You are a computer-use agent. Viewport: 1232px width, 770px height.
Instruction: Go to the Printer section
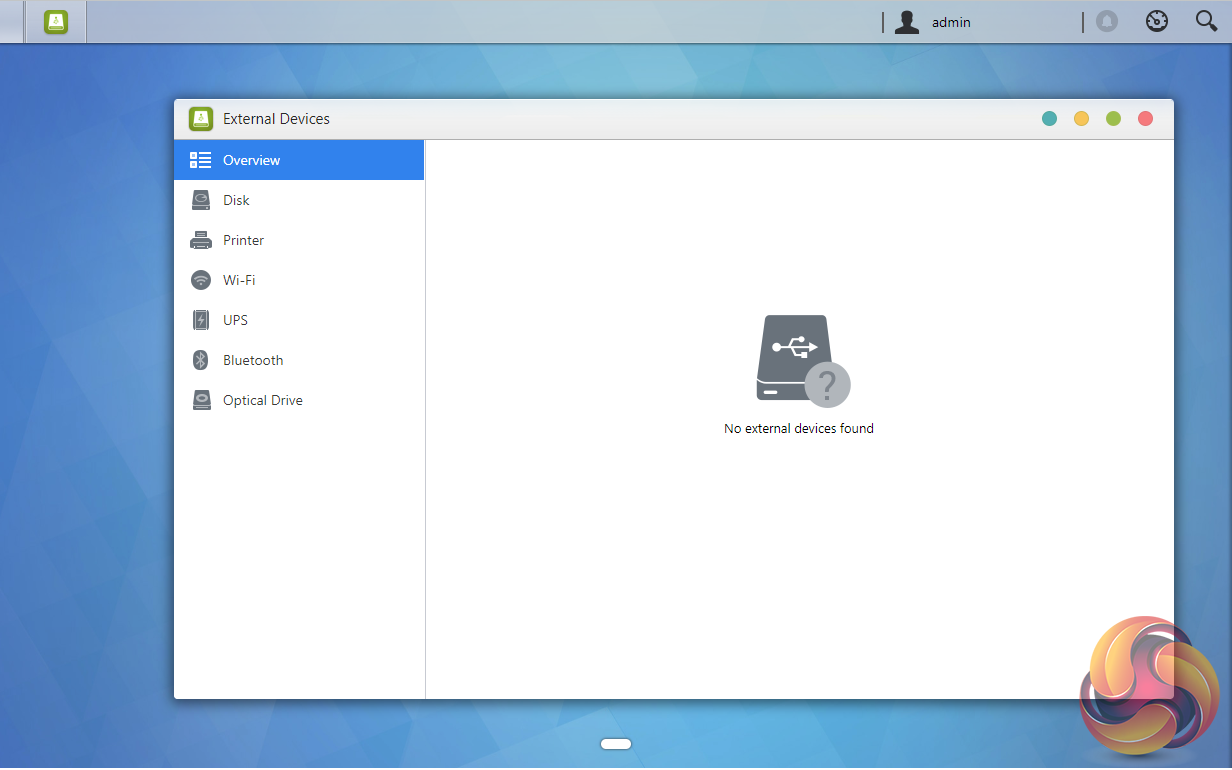click(299, 240)
